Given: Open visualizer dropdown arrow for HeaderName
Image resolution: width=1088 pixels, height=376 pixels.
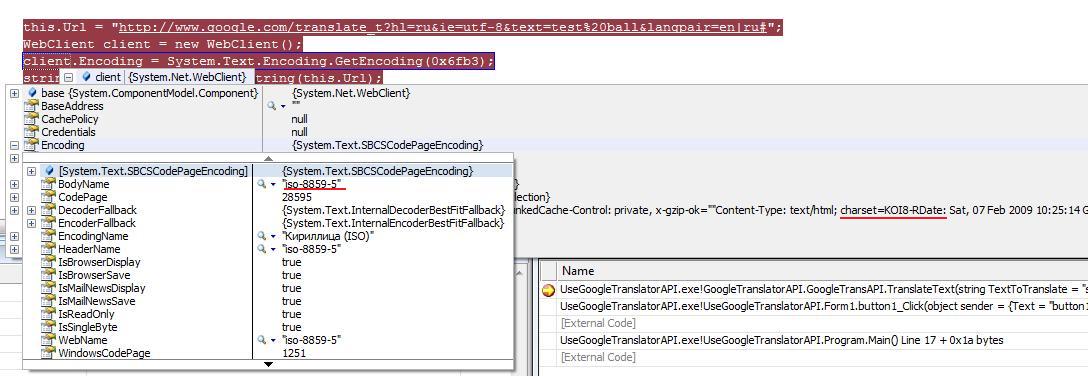Looking at the screenshot, I should coord(273,250).
